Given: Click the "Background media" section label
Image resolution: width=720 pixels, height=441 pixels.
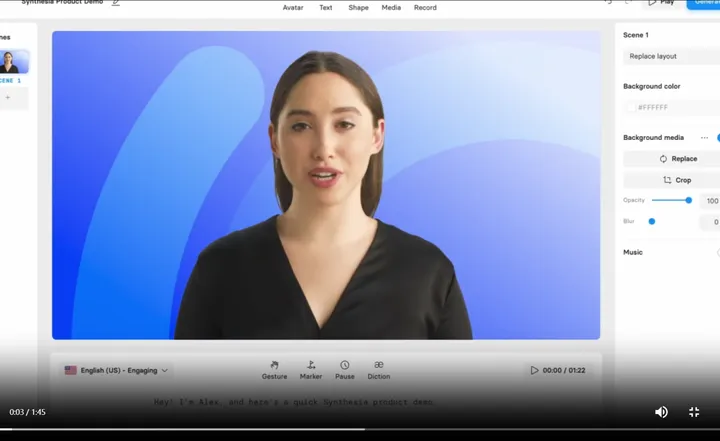Looking at the screenshot, I should pos(653,138).
